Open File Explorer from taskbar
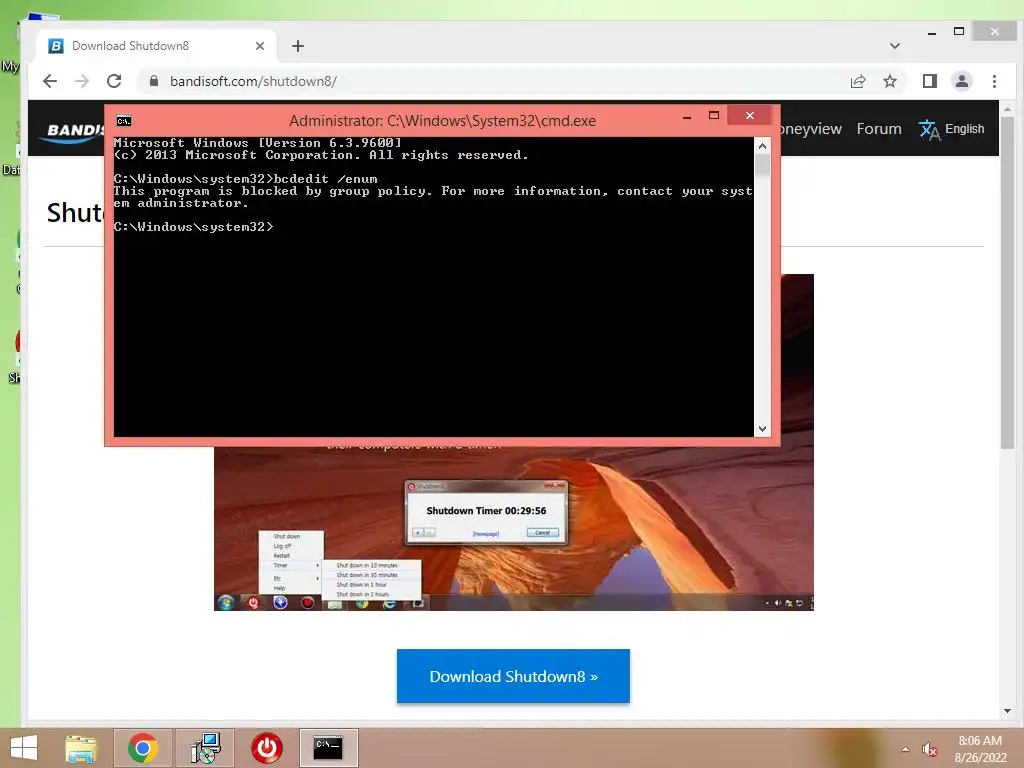The height and width of the screenshot is (768, 1024). click(x=81, y=748)
